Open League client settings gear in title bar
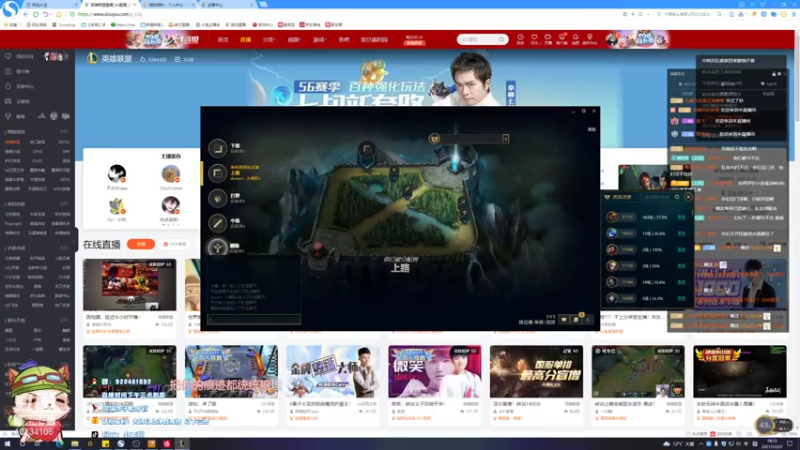This screenshot has width=800, height=450. [x=584, y=111]
